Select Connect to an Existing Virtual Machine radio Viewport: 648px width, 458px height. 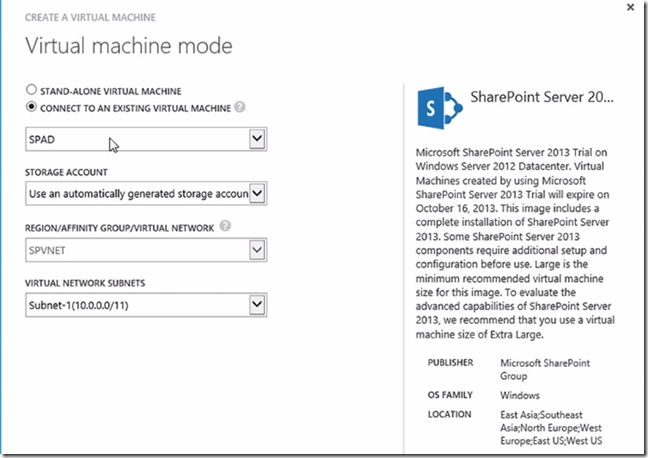coord(31,107)
